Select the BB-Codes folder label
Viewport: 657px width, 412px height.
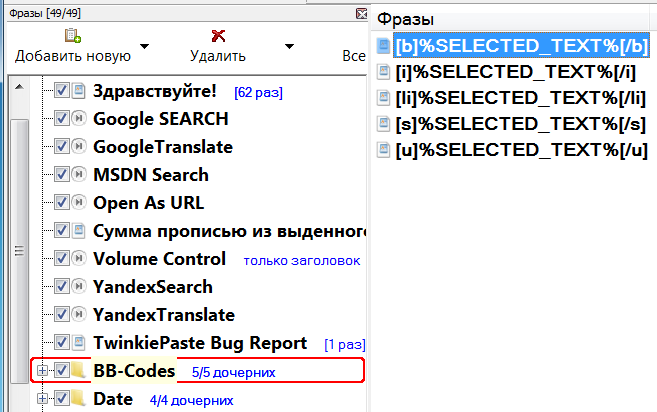pyautogui.click(x=134, y=371)
